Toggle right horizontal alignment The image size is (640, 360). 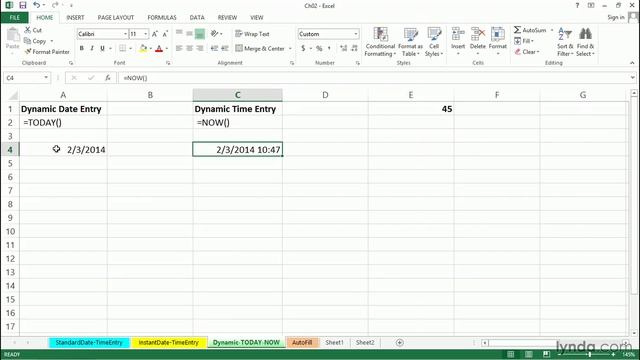point(200,49)
